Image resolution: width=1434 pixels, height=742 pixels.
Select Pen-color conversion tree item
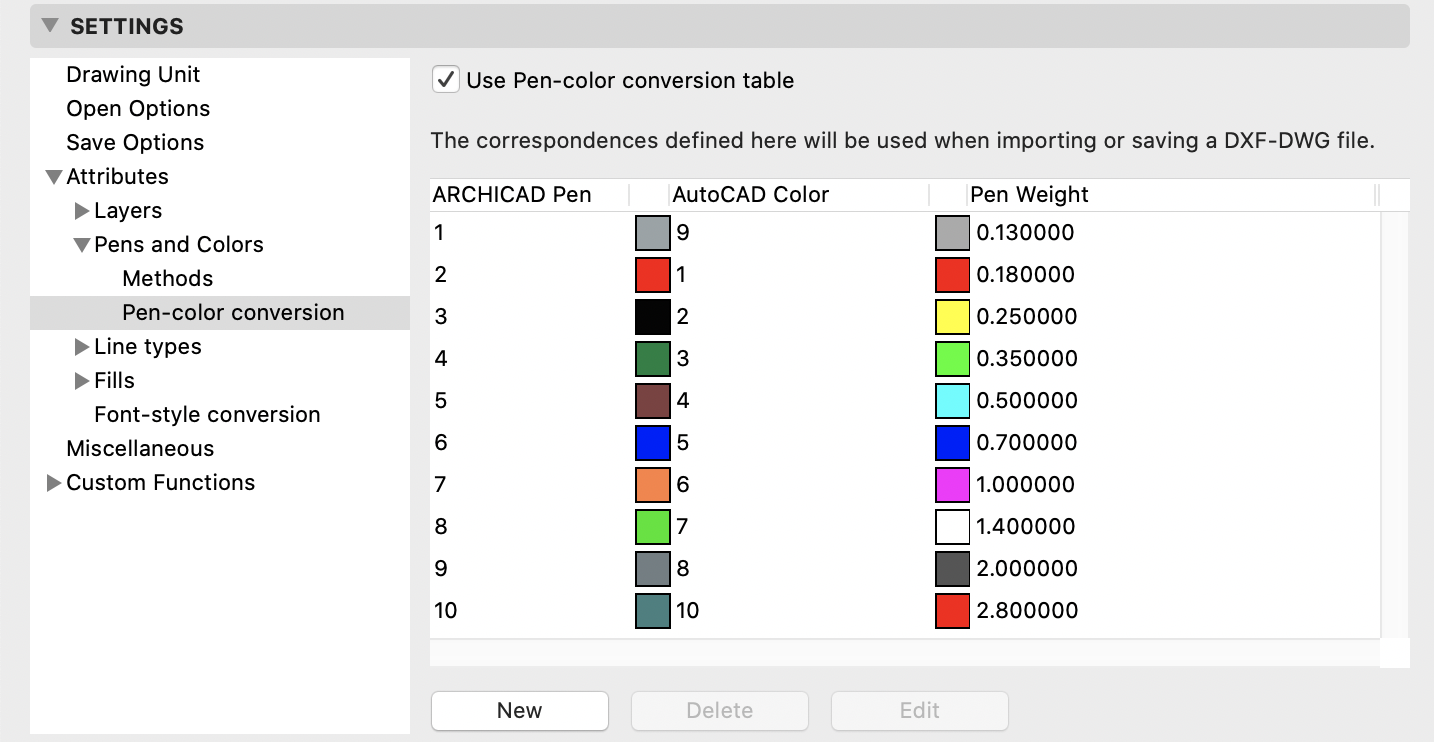(x=220, y=313)
